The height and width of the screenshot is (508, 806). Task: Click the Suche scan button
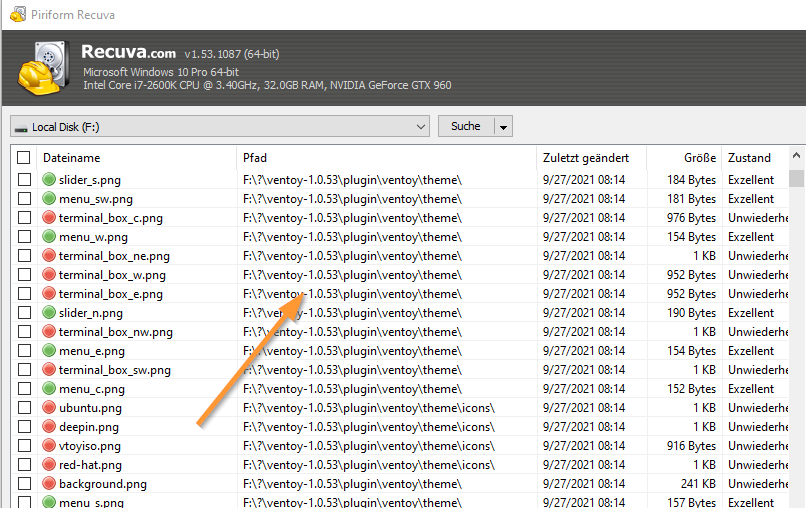pos(466,126)
